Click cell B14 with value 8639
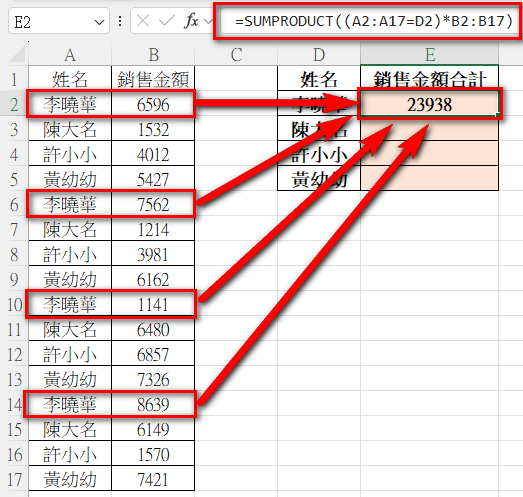This screenshot has height=497, width=523. [153, 404]
